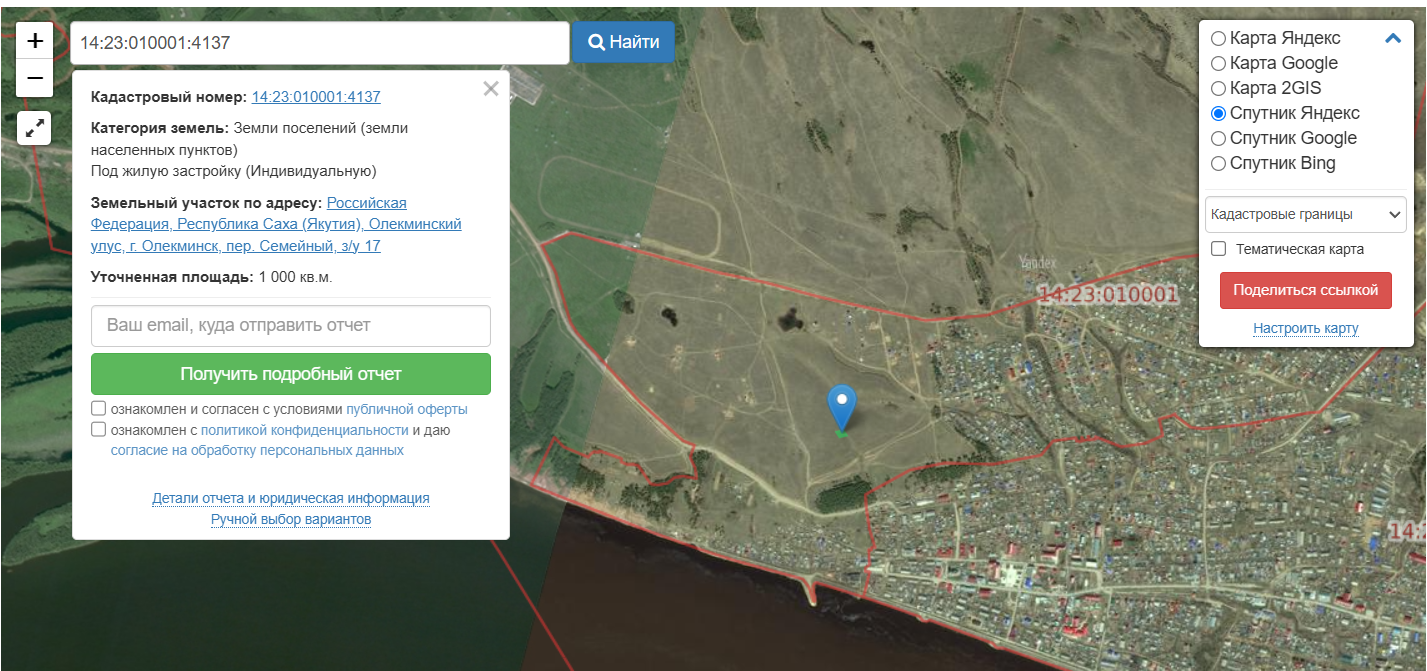Click the blue map pin marker
1427x671 pixels.
[842, 408]
